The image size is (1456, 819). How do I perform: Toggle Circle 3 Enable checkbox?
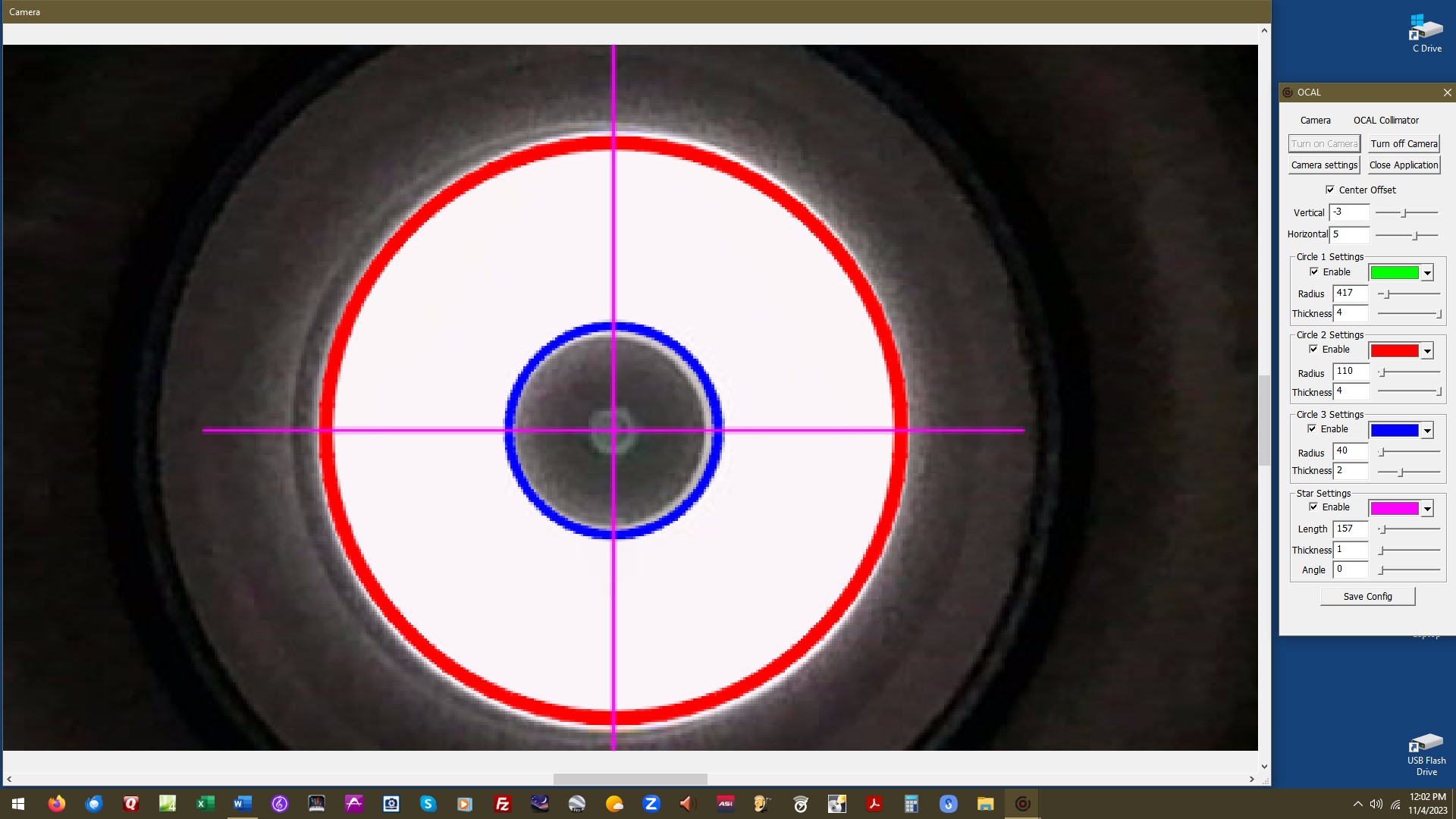pos(1312,428)
